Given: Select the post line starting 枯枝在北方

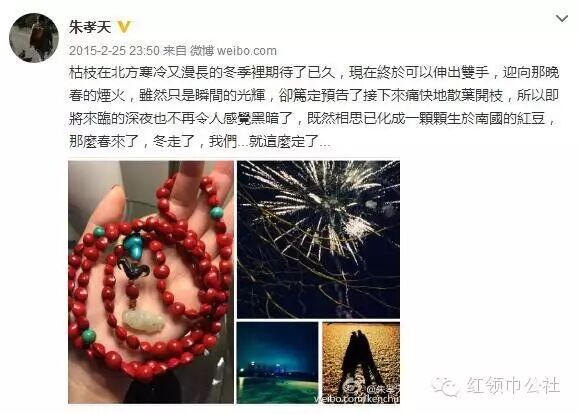Looking at the screenshot, I should pyautogui.click(x=314, y=73).
